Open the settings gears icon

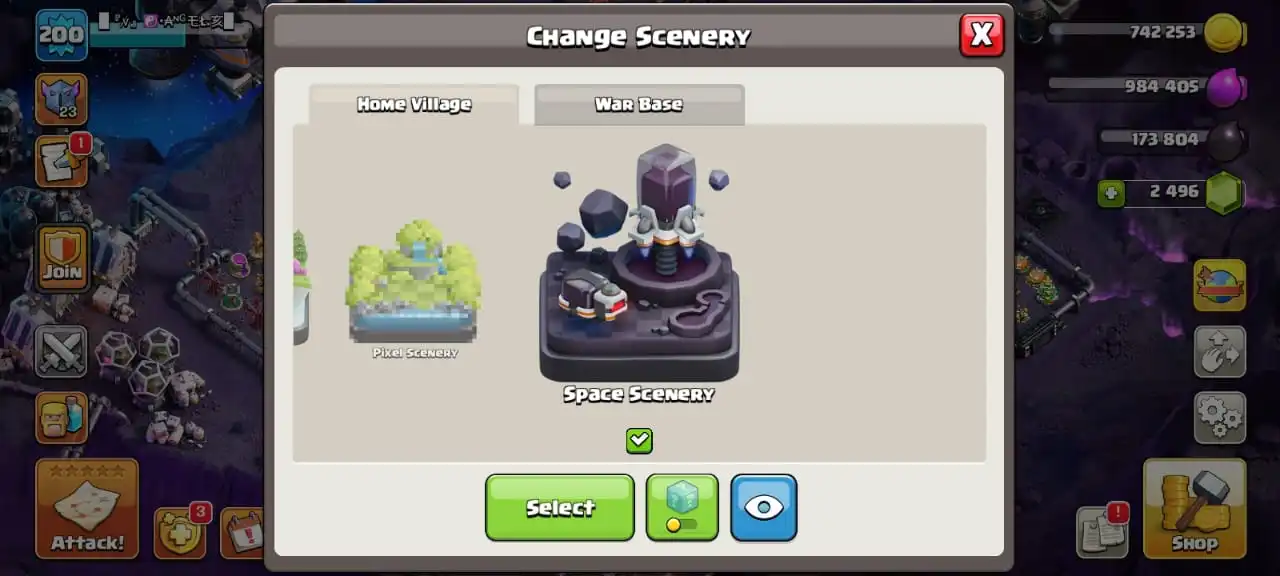(x=1220, y=417)
